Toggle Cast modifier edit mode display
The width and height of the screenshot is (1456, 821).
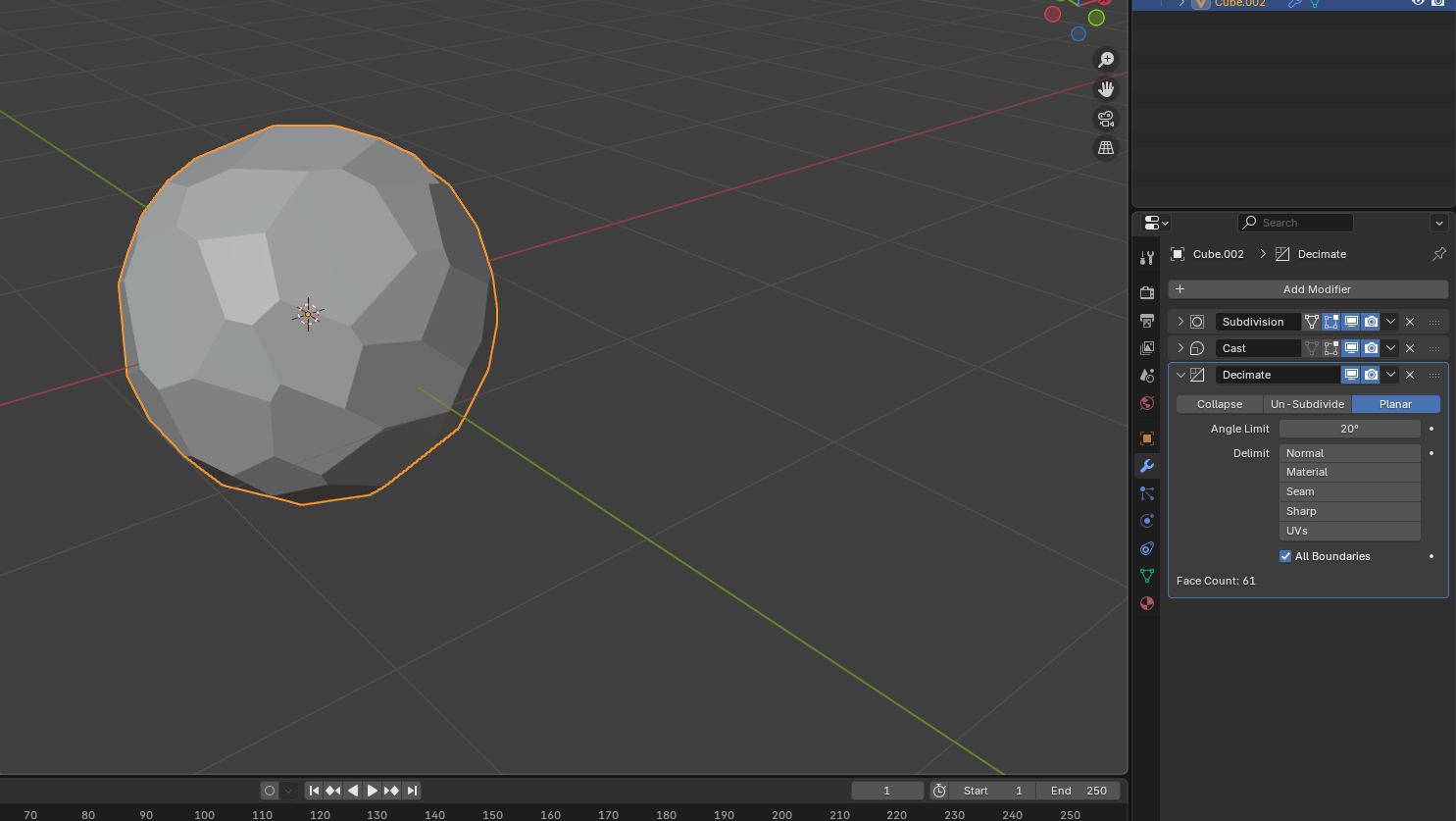tap(1331, 348)
